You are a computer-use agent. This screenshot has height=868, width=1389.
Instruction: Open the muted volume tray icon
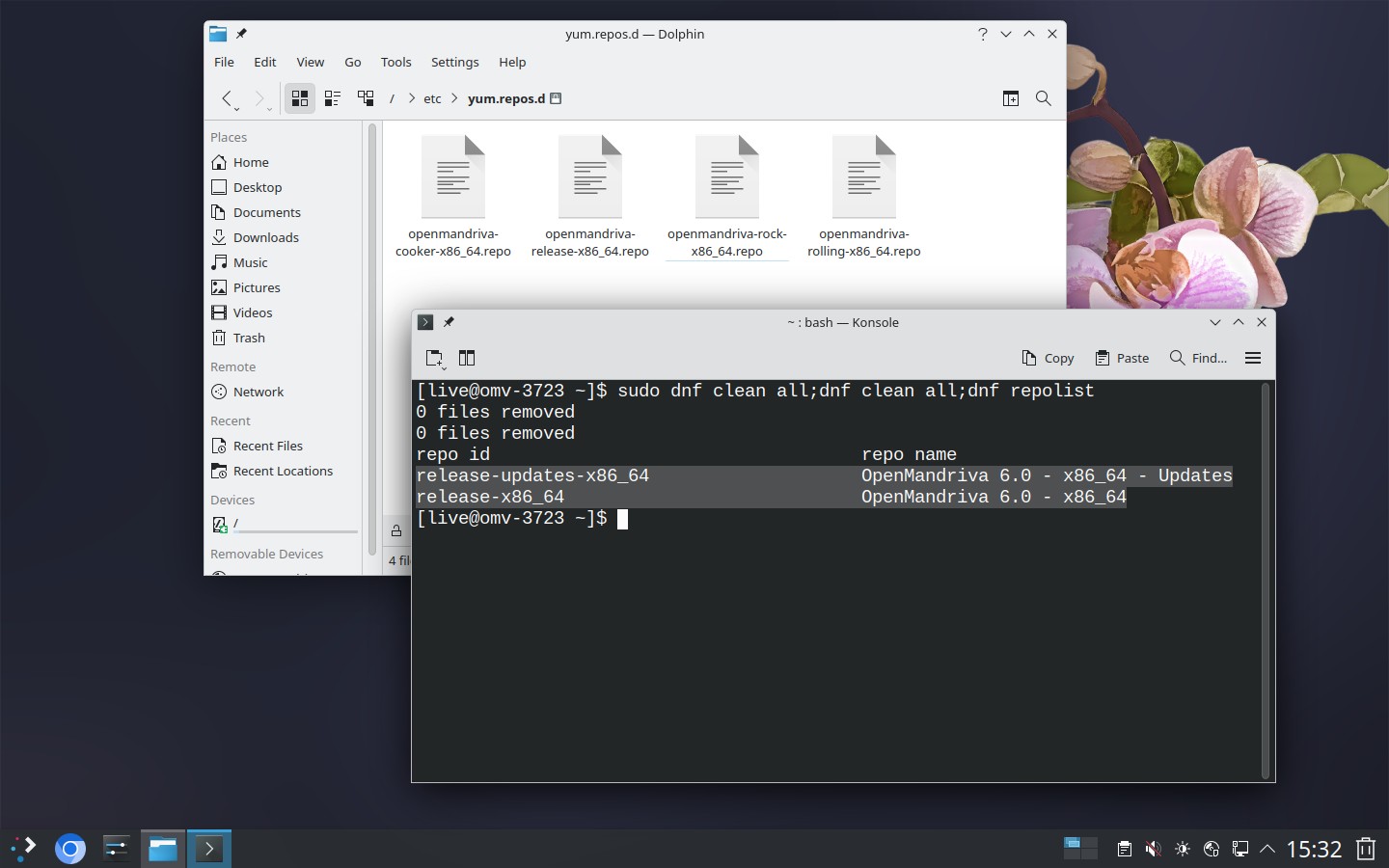(x=1153, y=849)
